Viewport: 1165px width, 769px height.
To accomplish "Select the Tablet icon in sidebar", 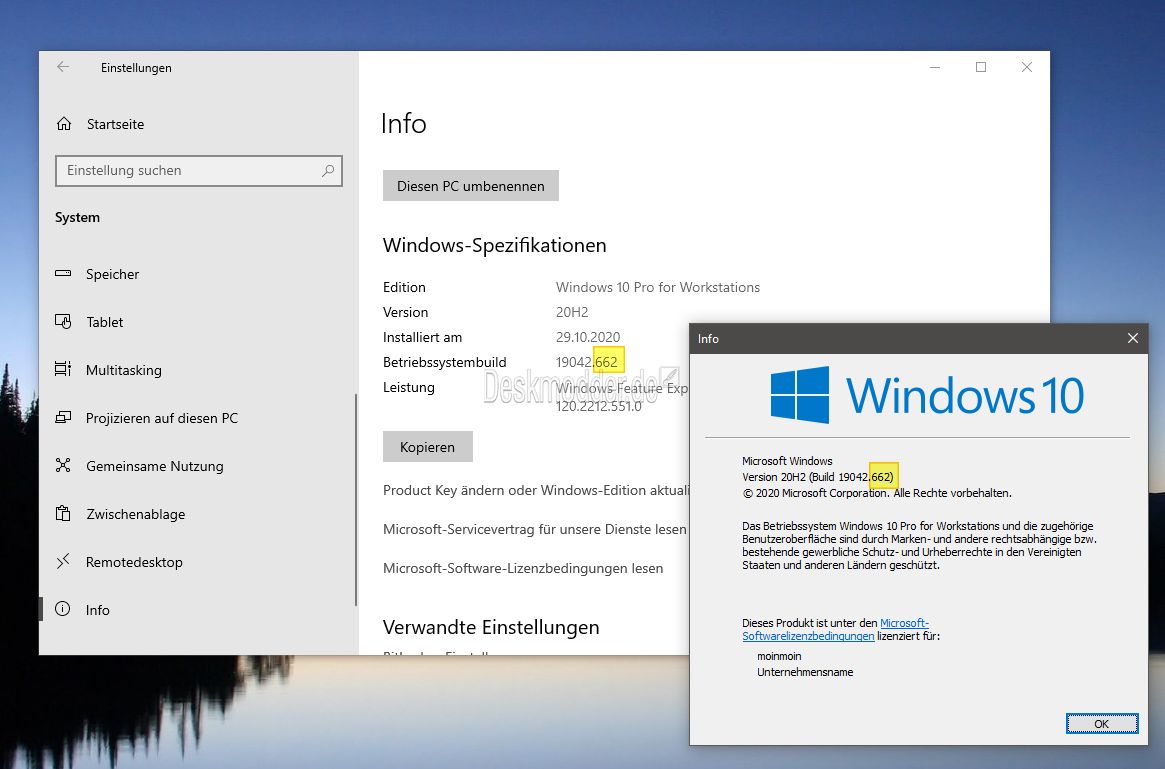I will pyautogui.click(x=63, y=322).
